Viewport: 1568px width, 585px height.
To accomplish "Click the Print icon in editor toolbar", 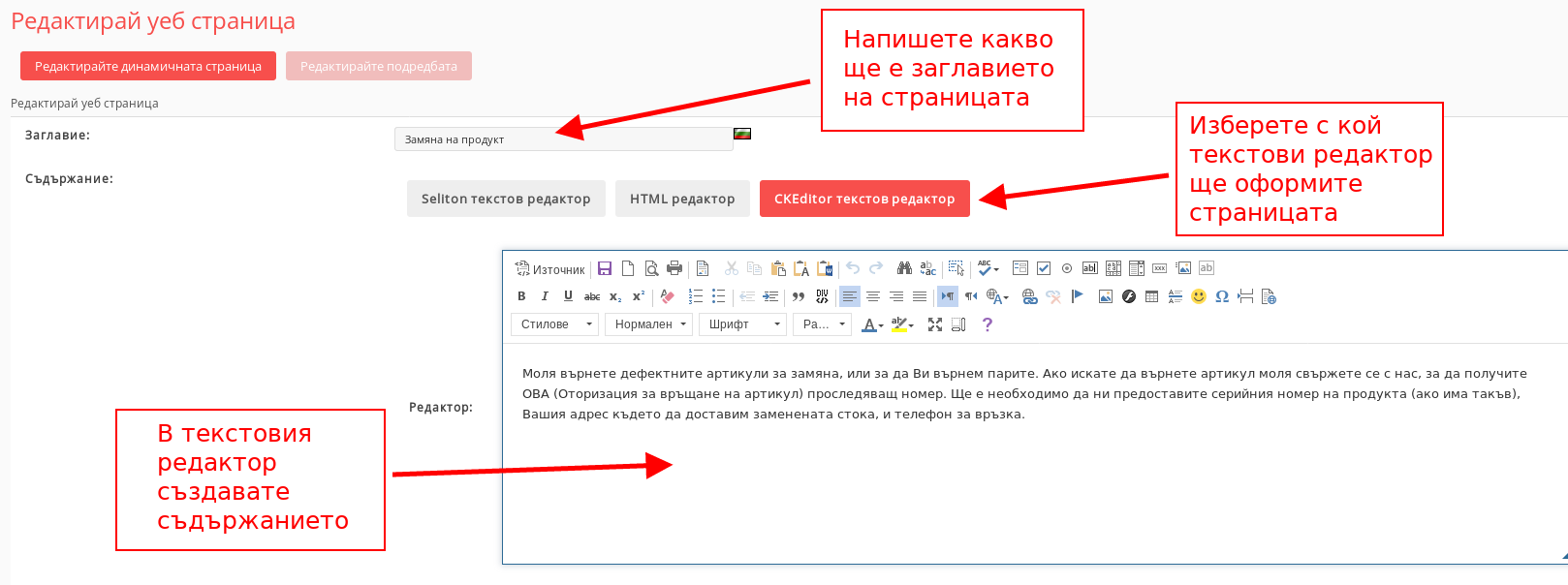I will click(x=674, y=268).
